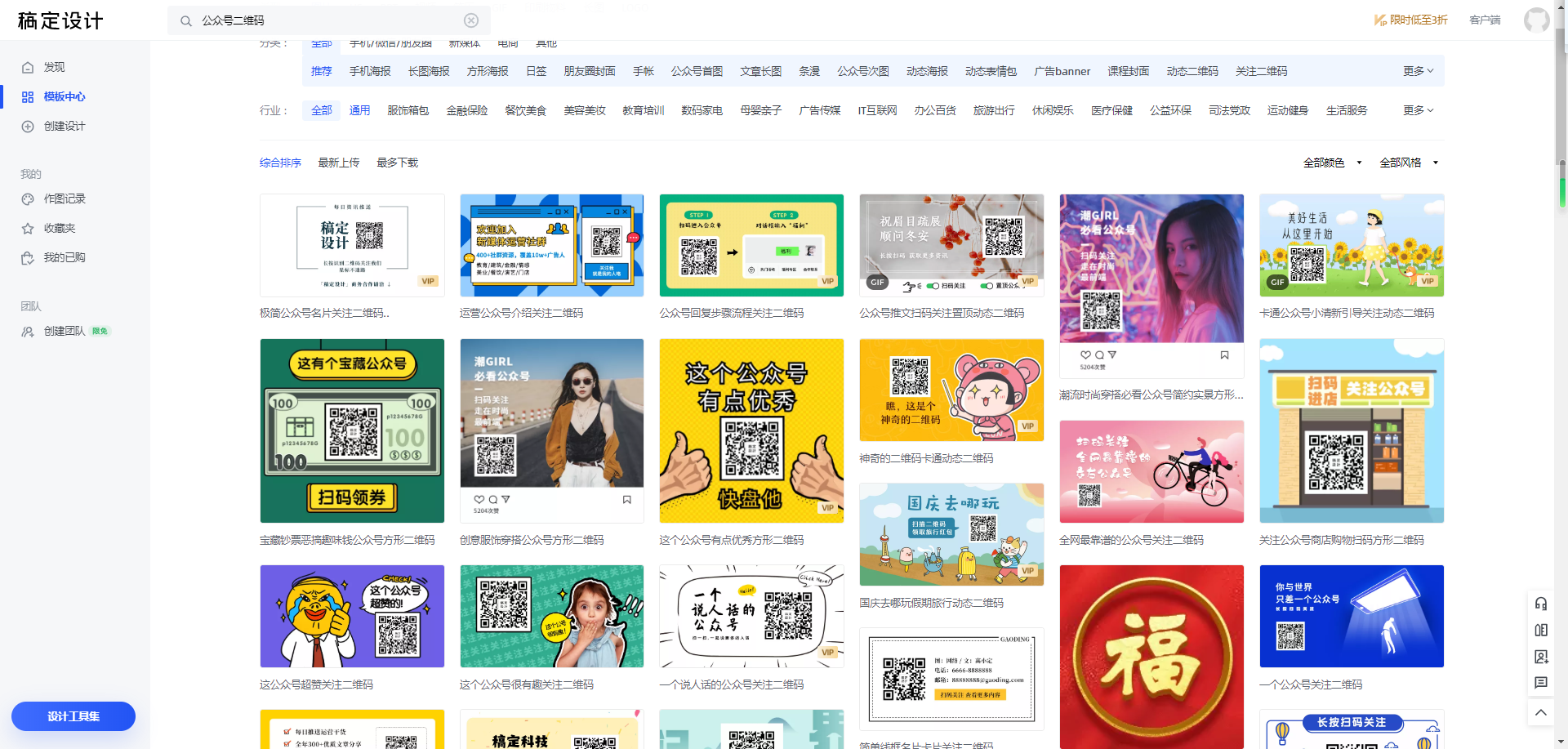The image size is (1568, 749).
Task: Open the 全部颜色 dropdown
Action: point(1332,163)
